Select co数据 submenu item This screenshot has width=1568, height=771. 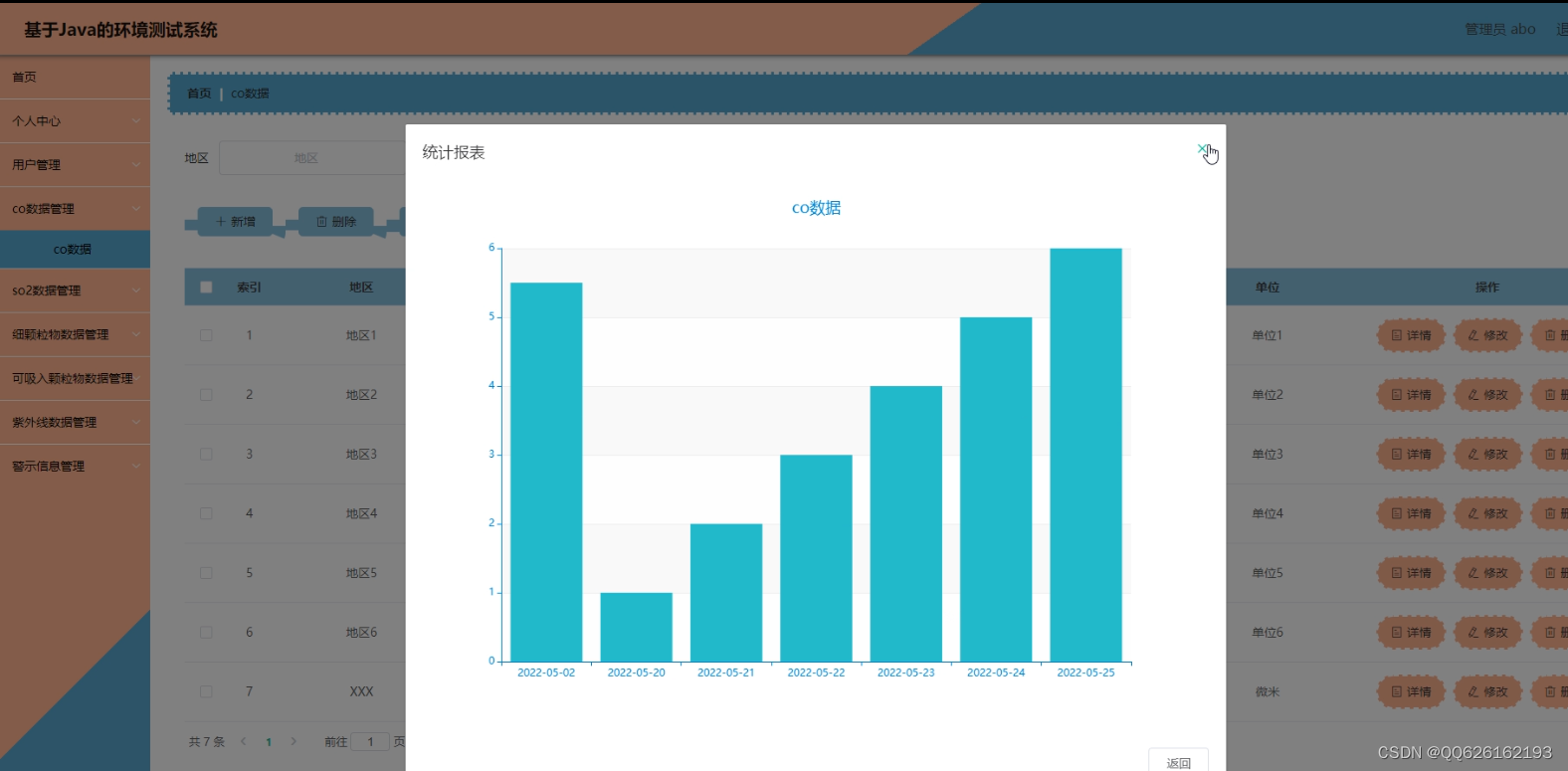coord(75,249)
